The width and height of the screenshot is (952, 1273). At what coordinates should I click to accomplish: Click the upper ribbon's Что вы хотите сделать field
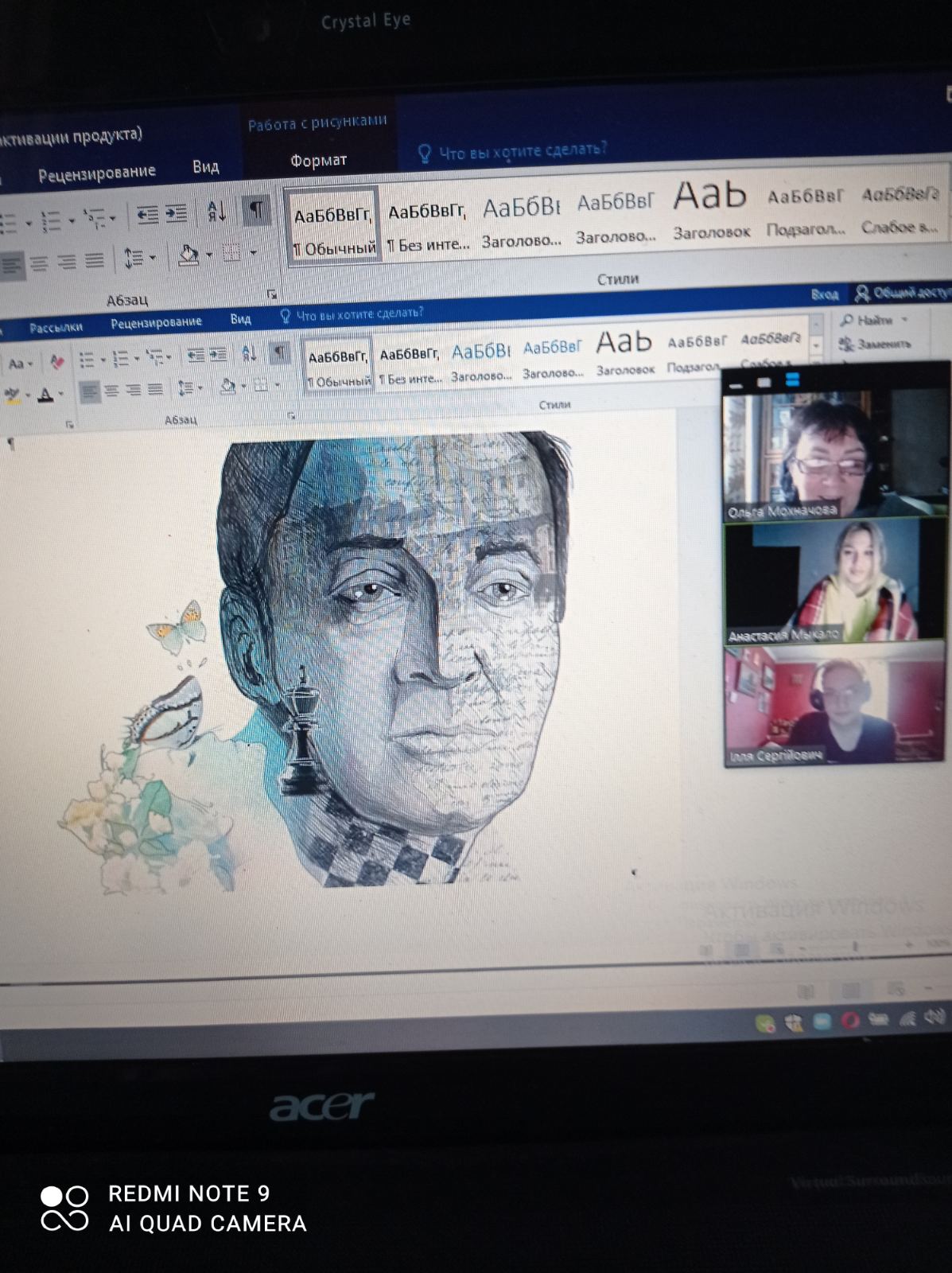513,150
